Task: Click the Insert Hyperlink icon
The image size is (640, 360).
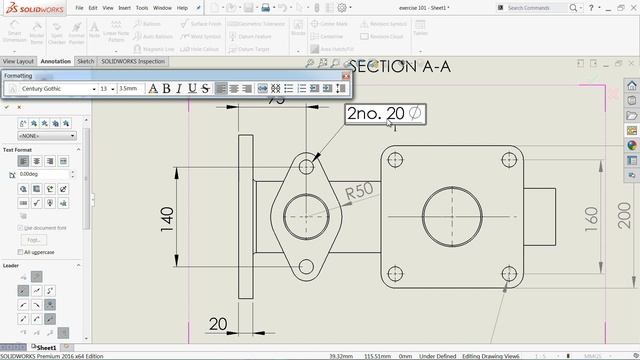Action: click(23, 189)
